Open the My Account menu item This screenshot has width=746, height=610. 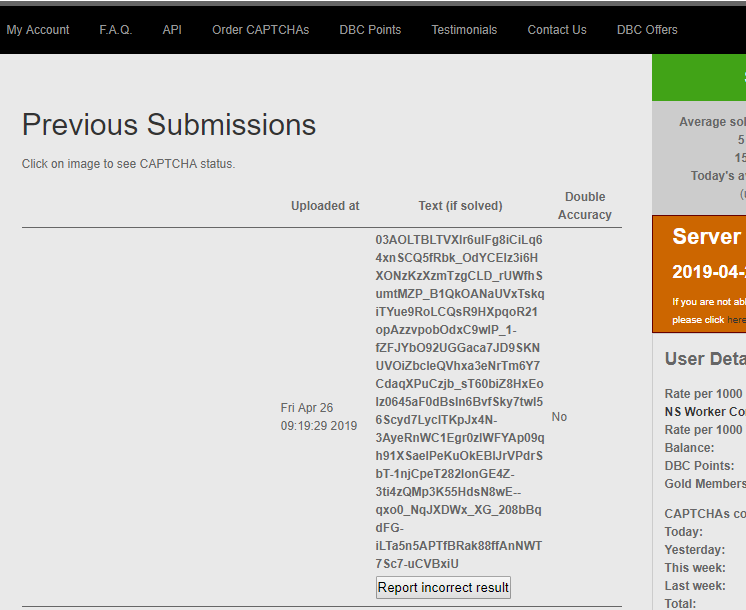38,30
